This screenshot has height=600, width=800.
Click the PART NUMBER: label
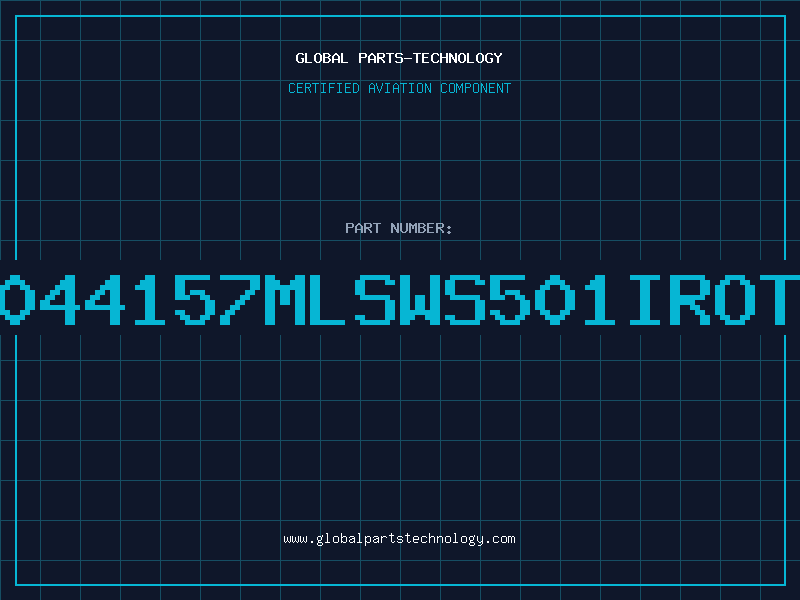pyautogui.click(x=399, y=228)
